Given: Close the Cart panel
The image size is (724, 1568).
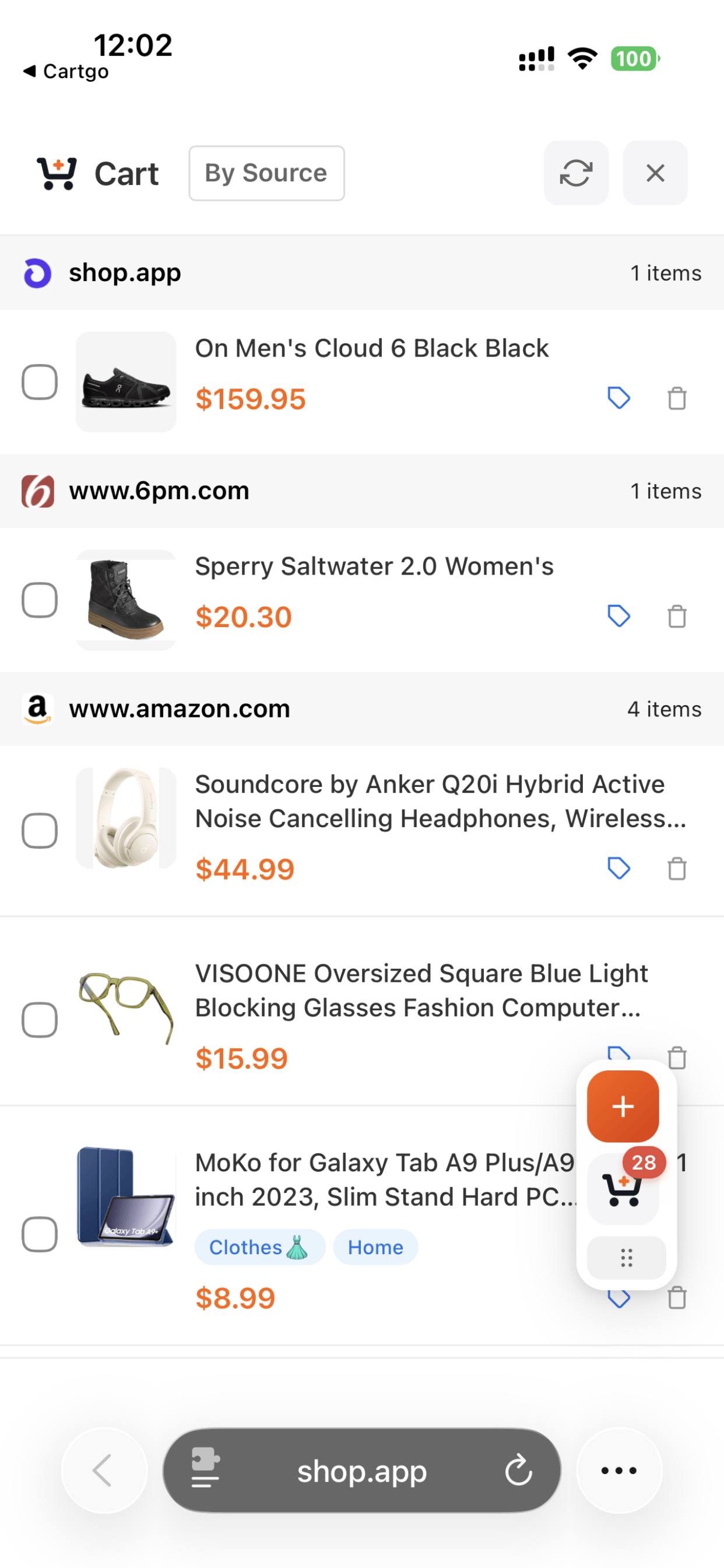Looking at the screenshot, I should click(x=655, y=173).
